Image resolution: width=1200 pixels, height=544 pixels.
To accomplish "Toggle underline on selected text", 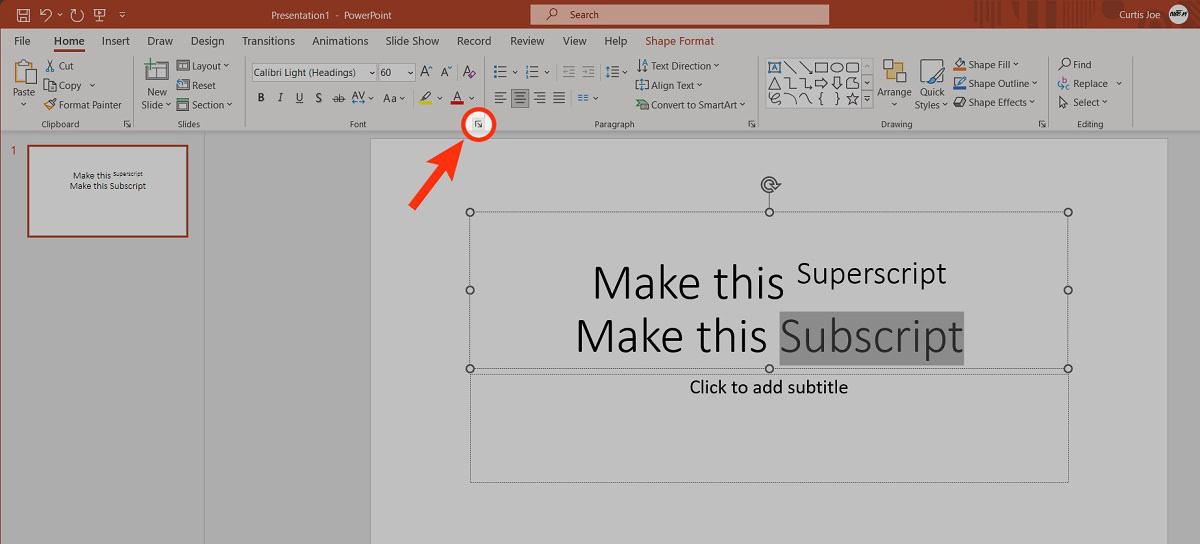I will coord(300,98).
